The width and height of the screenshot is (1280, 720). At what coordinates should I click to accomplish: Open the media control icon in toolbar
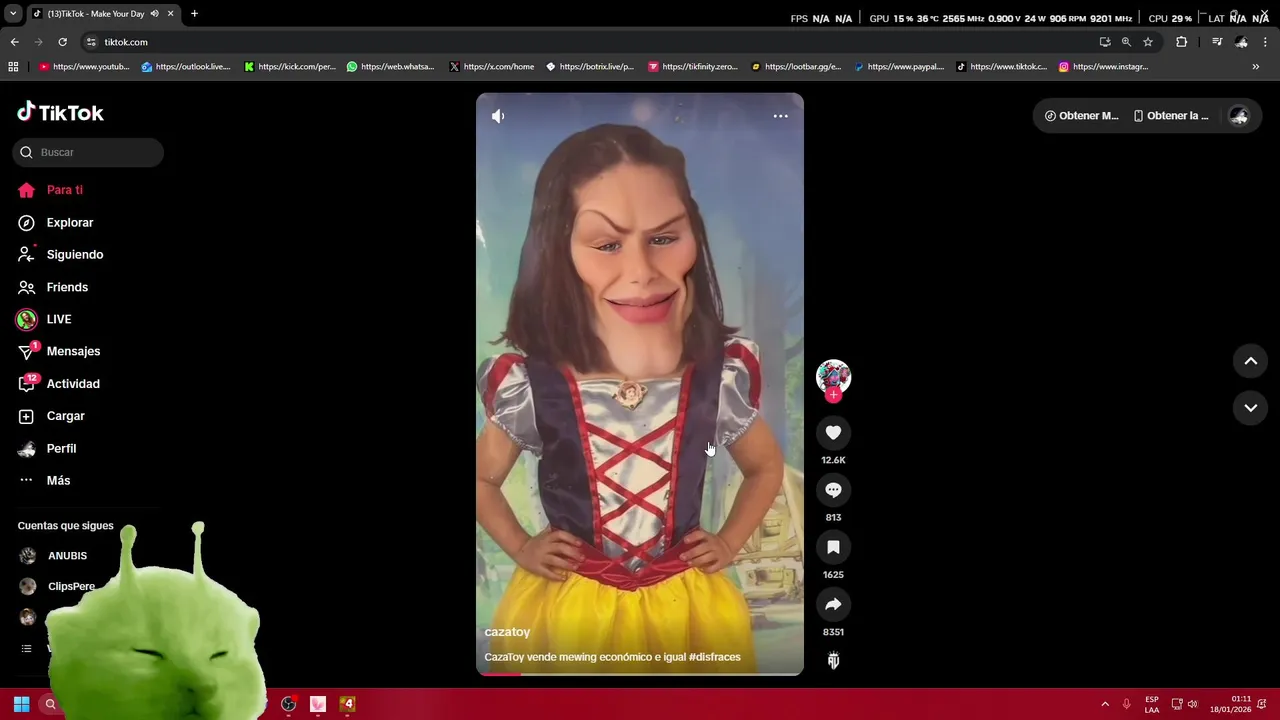pos(1217,42)
